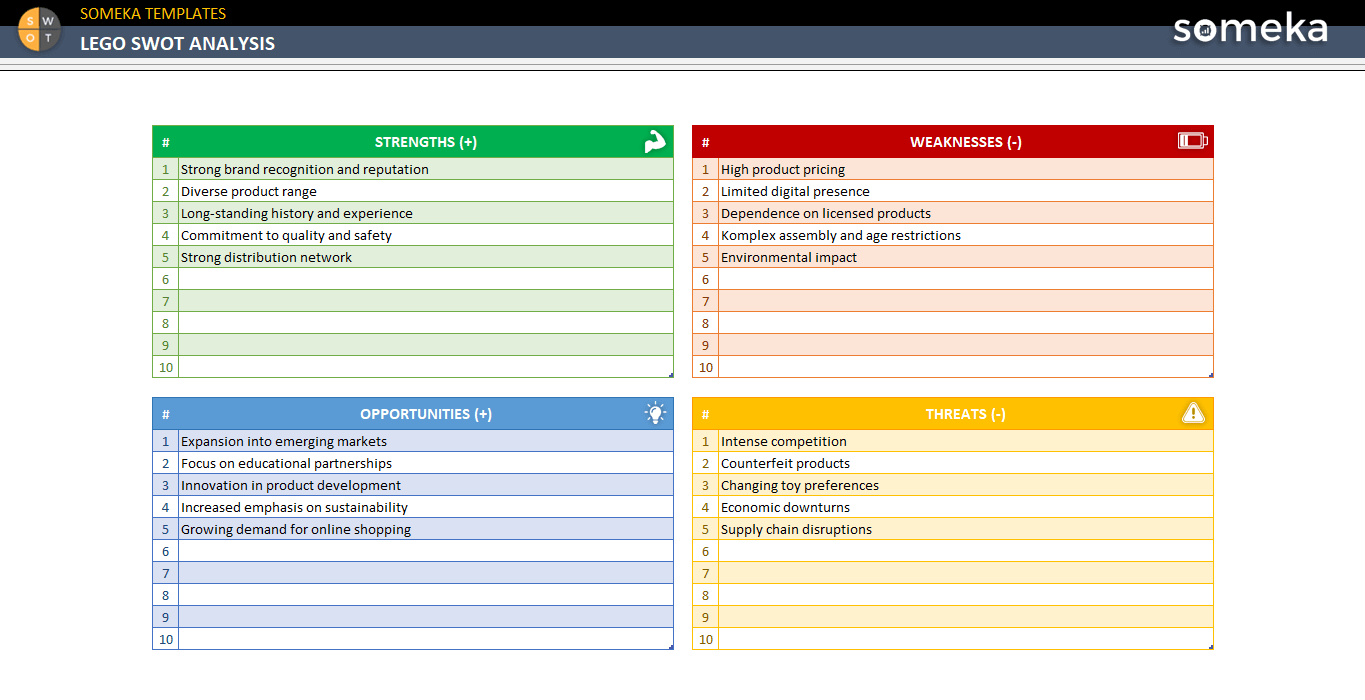Image resolution: width=1365 pixels, height=700 pixels.
Task: Select 'Focus on educational partnerships' cell
Action: tap(426, 463)
